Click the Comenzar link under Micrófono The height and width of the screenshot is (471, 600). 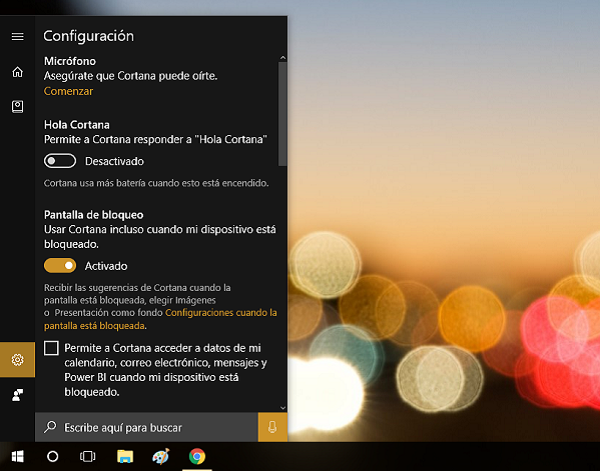[x=68, y=91]
